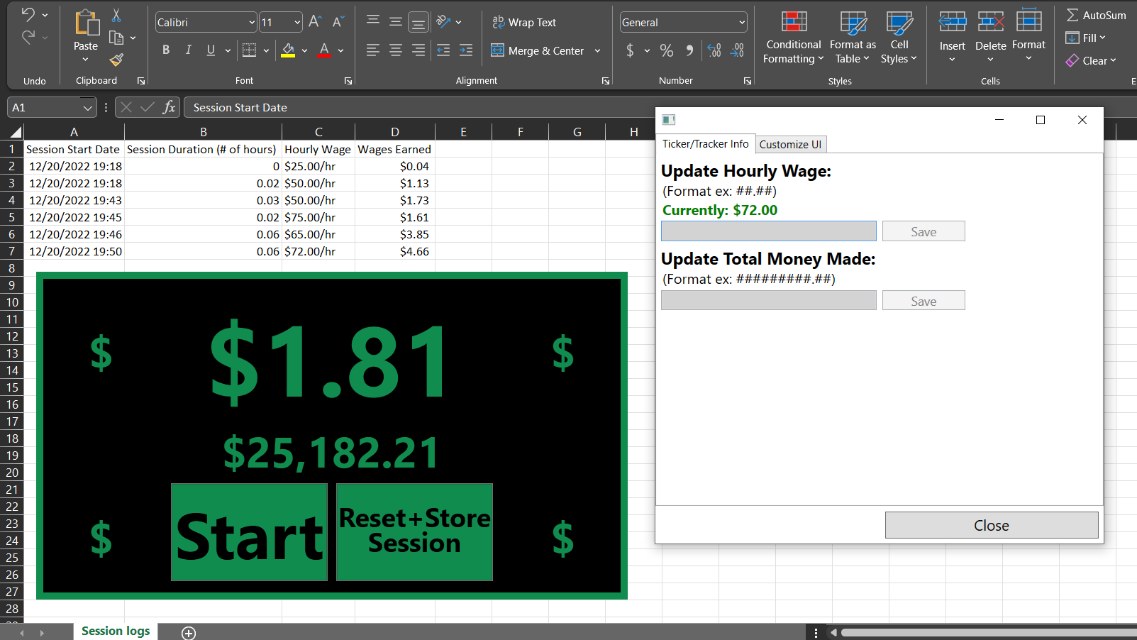Increase indent icon
This screenshot has height=640, width=1137.
[466, 50]
